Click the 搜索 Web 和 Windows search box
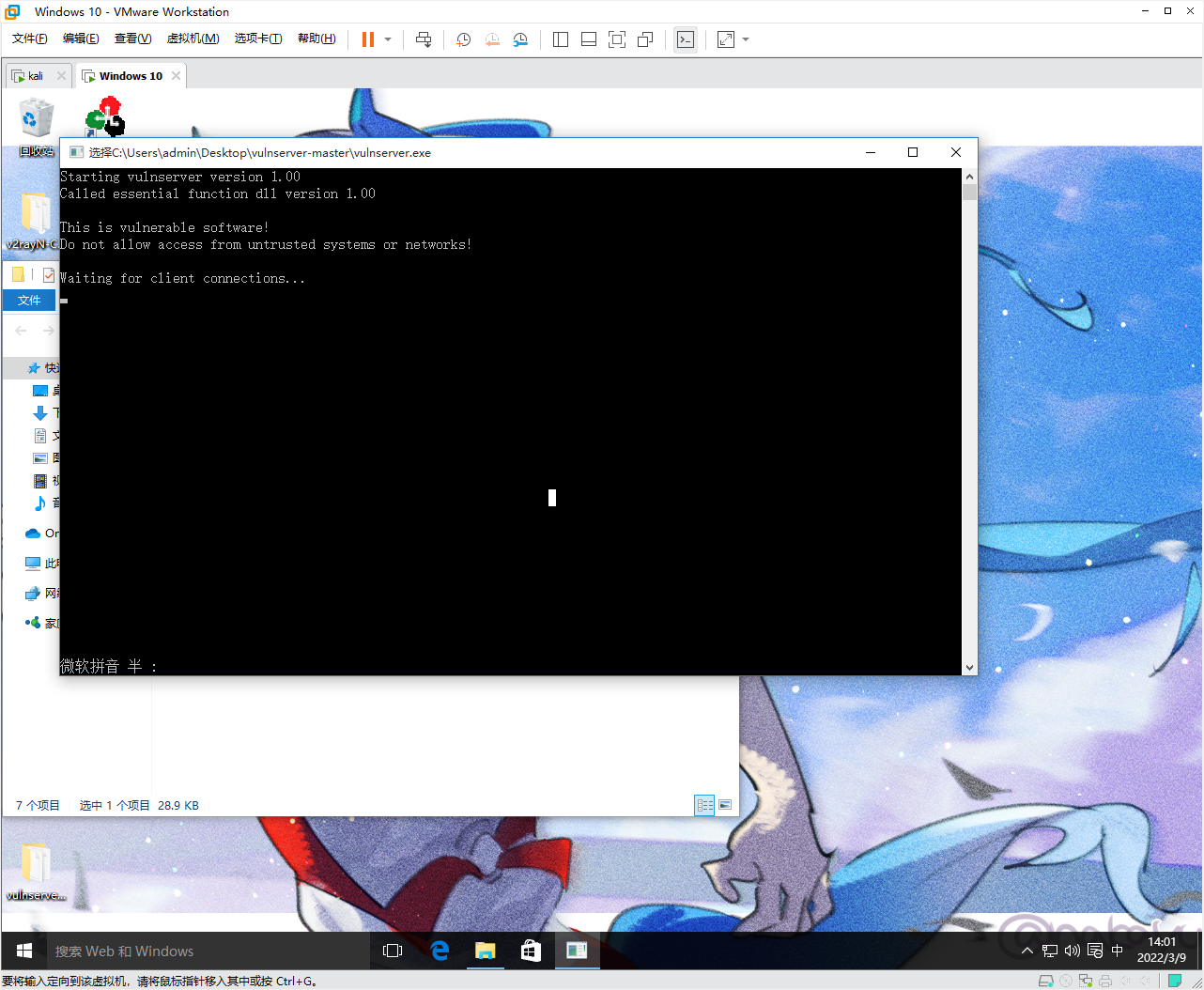The width and height of the screenshot is (1204, 990). pyautogui.click(x=208, y=951)
